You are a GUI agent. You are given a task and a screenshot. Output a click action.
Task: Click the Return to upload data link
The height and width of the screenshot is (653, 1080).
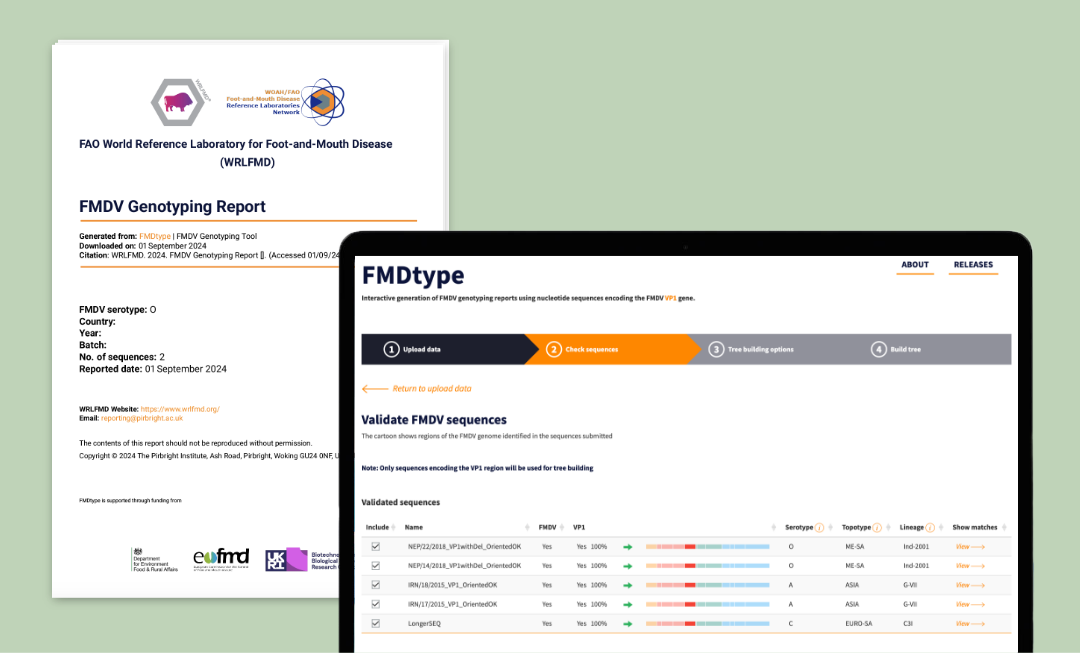(432, 389)
